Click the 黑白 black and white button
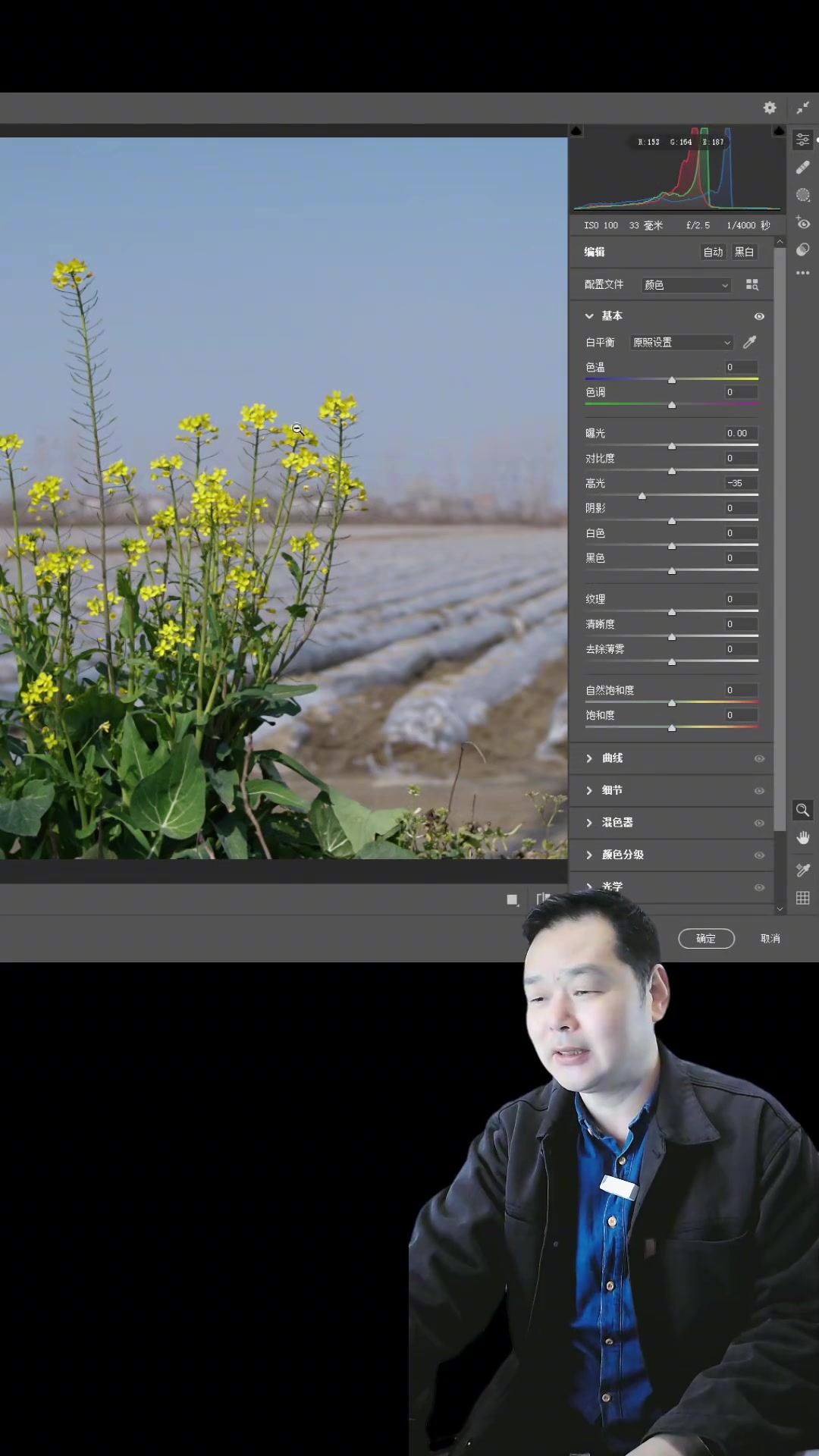The width and height of the screenshot is (819, 1456). click(744, 252)
